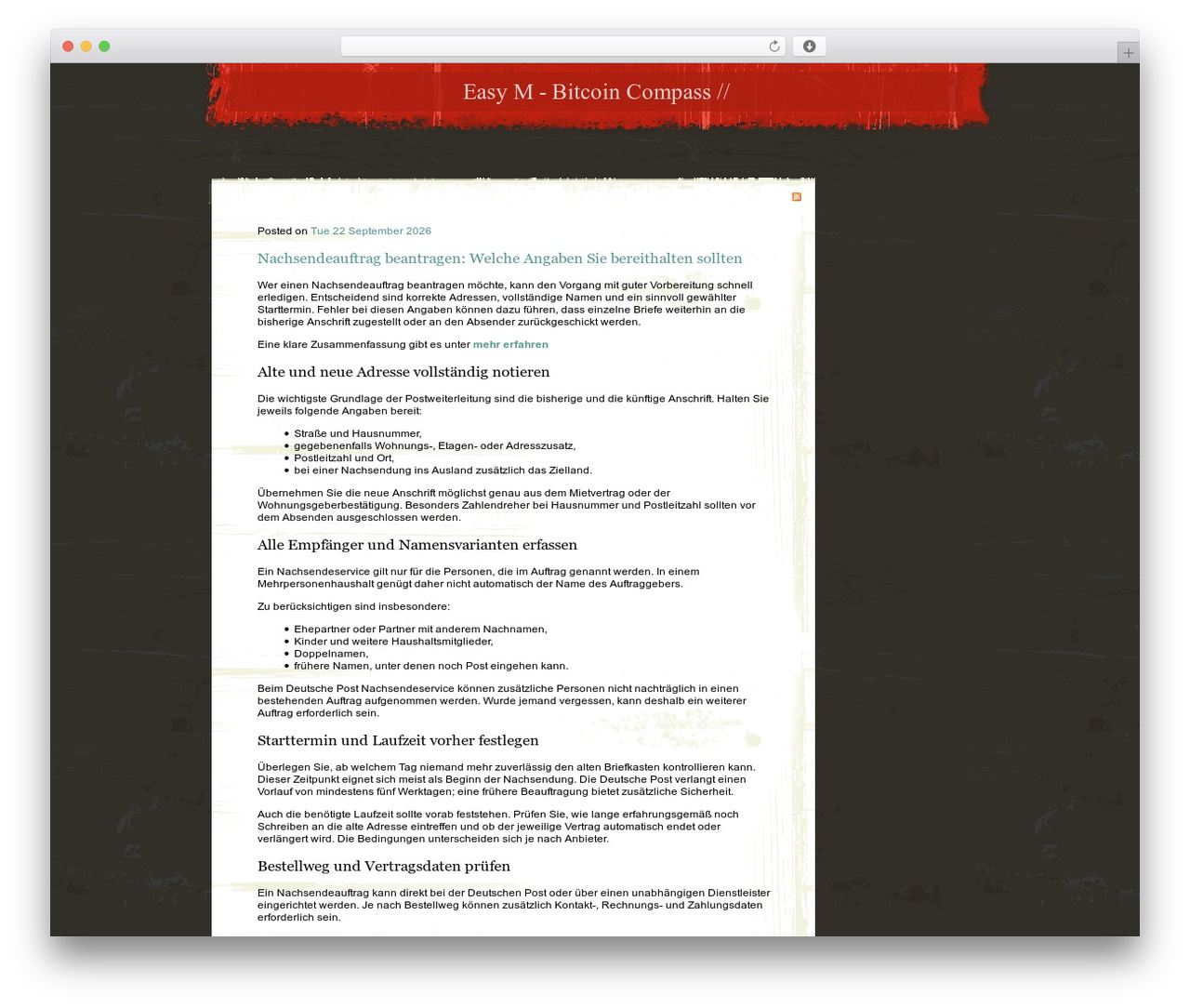Click list item 'Ehepartner oder Partner mit anderem Nachnamen,'
Image resolution: width=1190 pixels, height=1008 pixels.
420,630
